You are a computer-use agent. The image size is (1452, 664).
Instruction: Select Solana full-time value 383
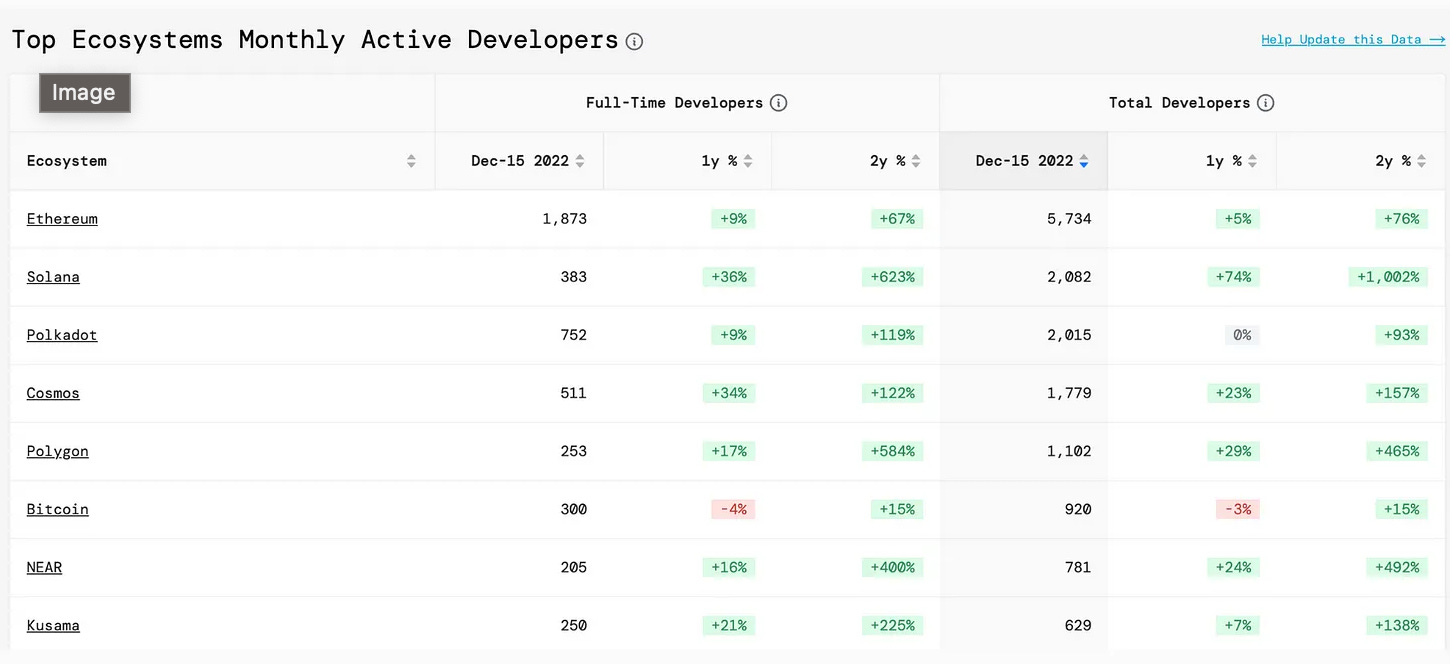(574, 277)
